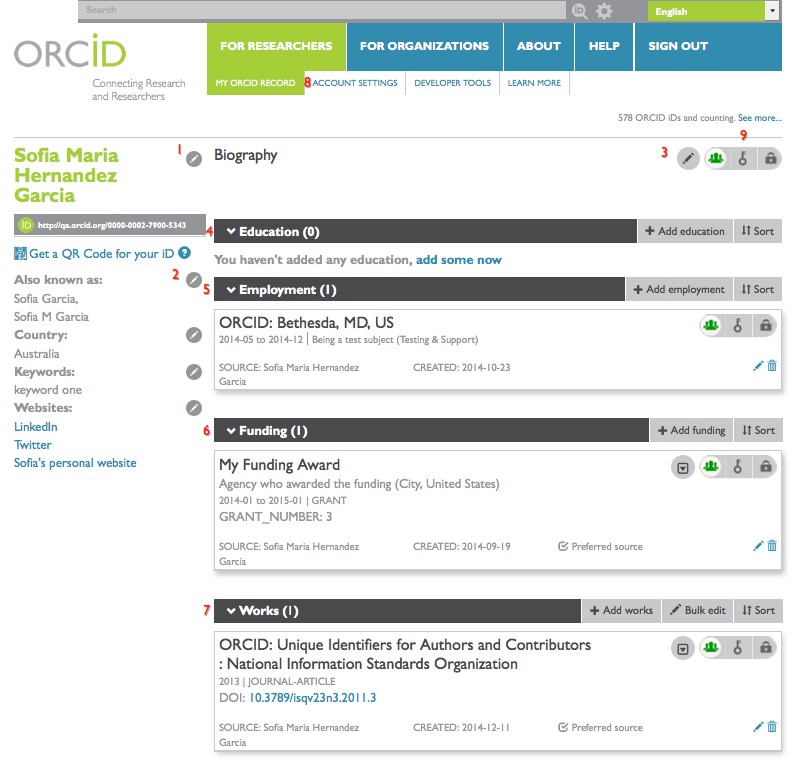Click Add employment button
The width and height of the screenshot is (801, 774).
coord(679,289)
